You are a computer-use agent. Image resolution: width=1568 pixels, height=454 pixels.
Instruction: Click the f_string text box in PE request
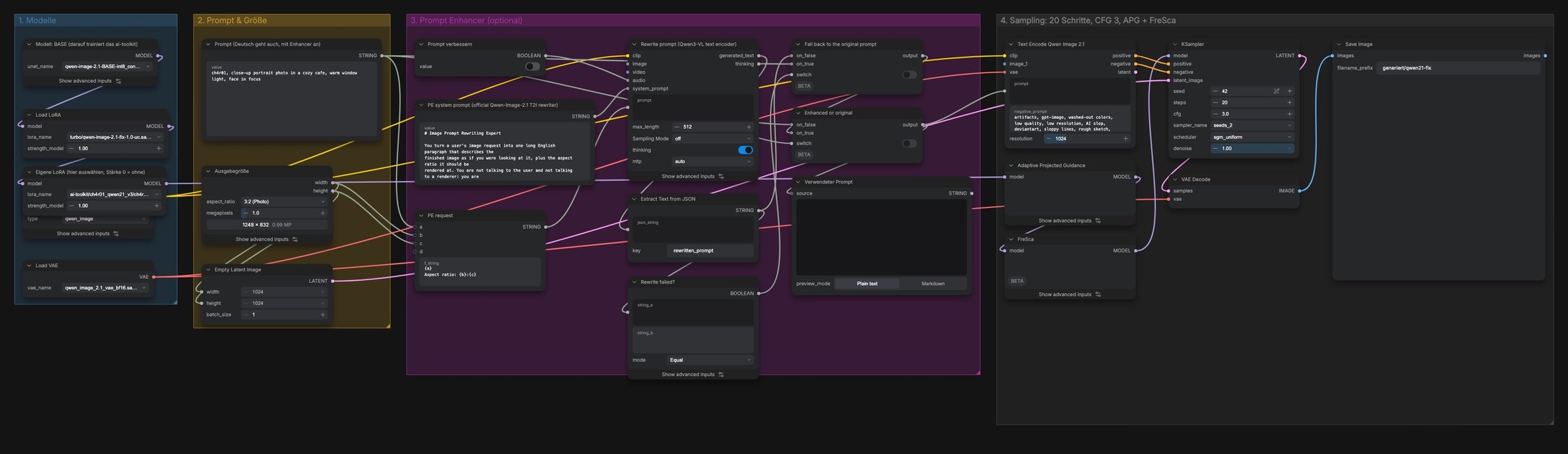480,272
